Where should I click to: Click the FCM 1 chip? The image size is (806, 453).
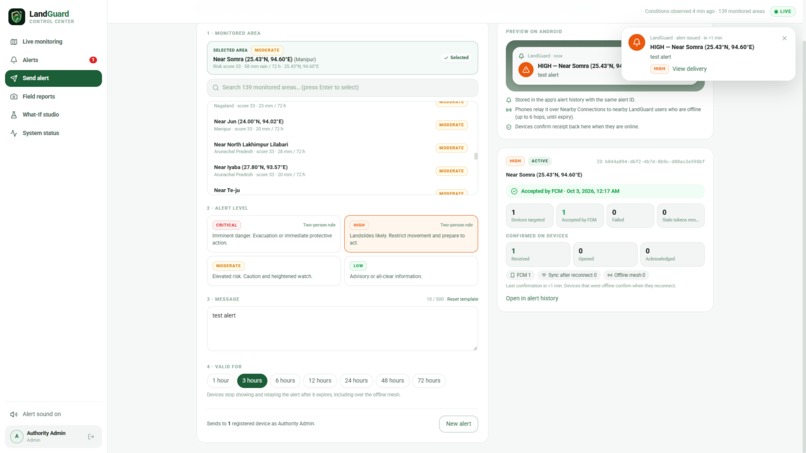pos(520,275)
